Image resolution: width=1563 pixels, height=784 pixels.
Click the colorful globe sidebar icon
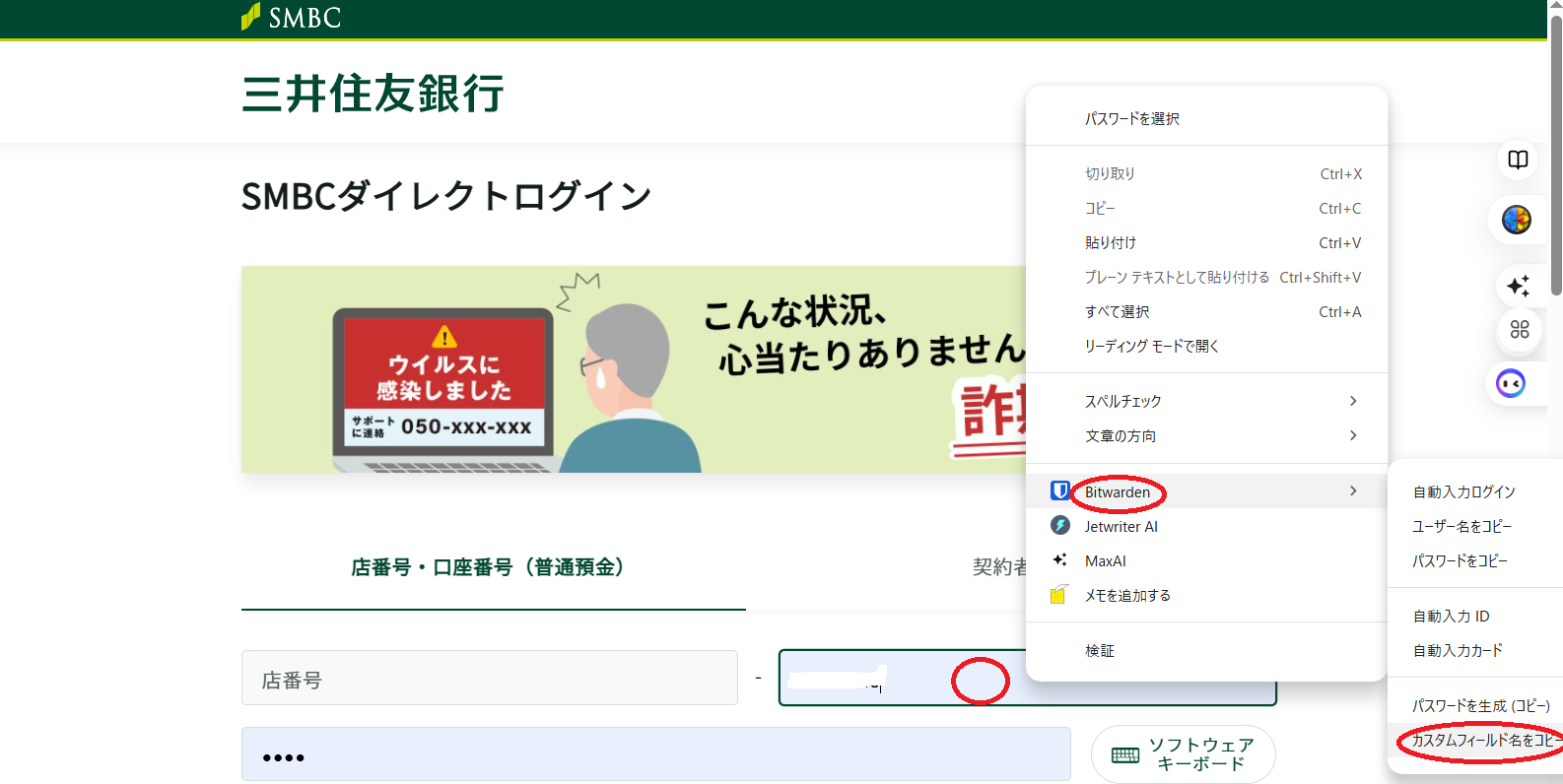1516,220
